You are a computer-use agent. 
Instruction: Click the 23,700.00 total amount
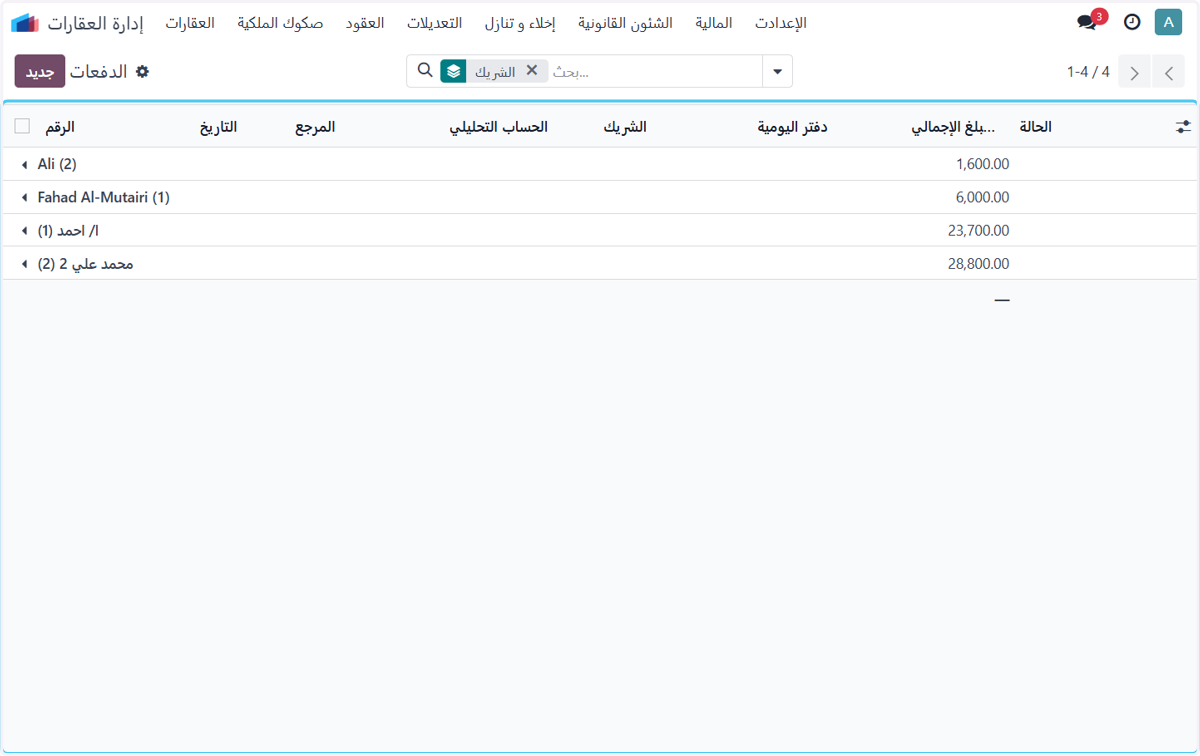pyautogui.click(x=979, y=230)
